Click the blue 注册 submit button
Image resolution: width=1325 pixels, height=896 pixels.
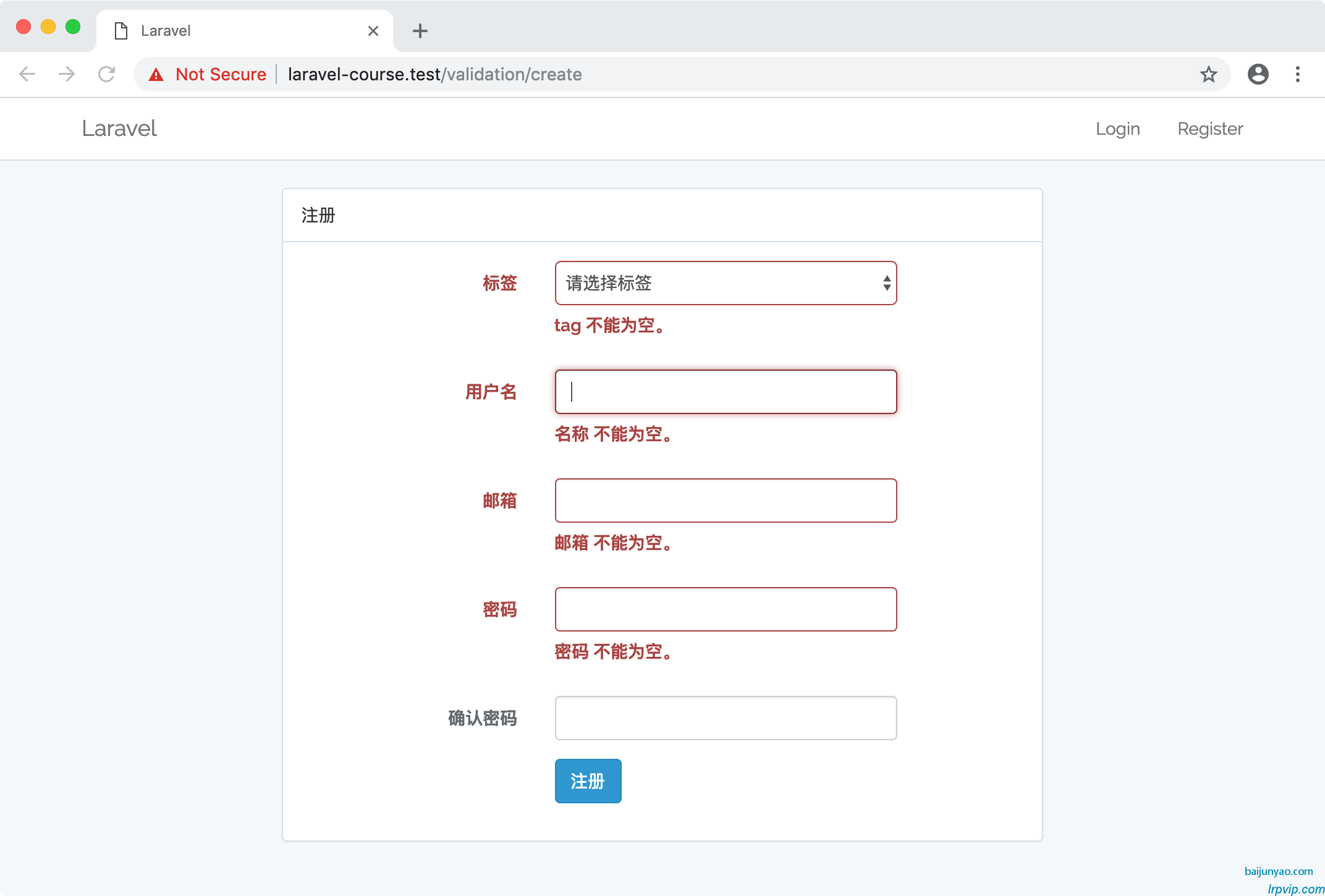pos(588,781)
